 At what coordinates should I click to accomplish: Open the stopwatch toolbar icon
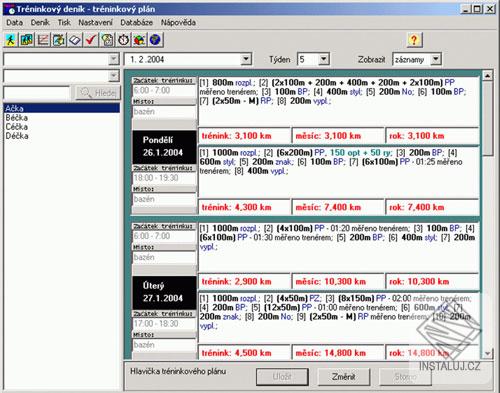(123, 40)
